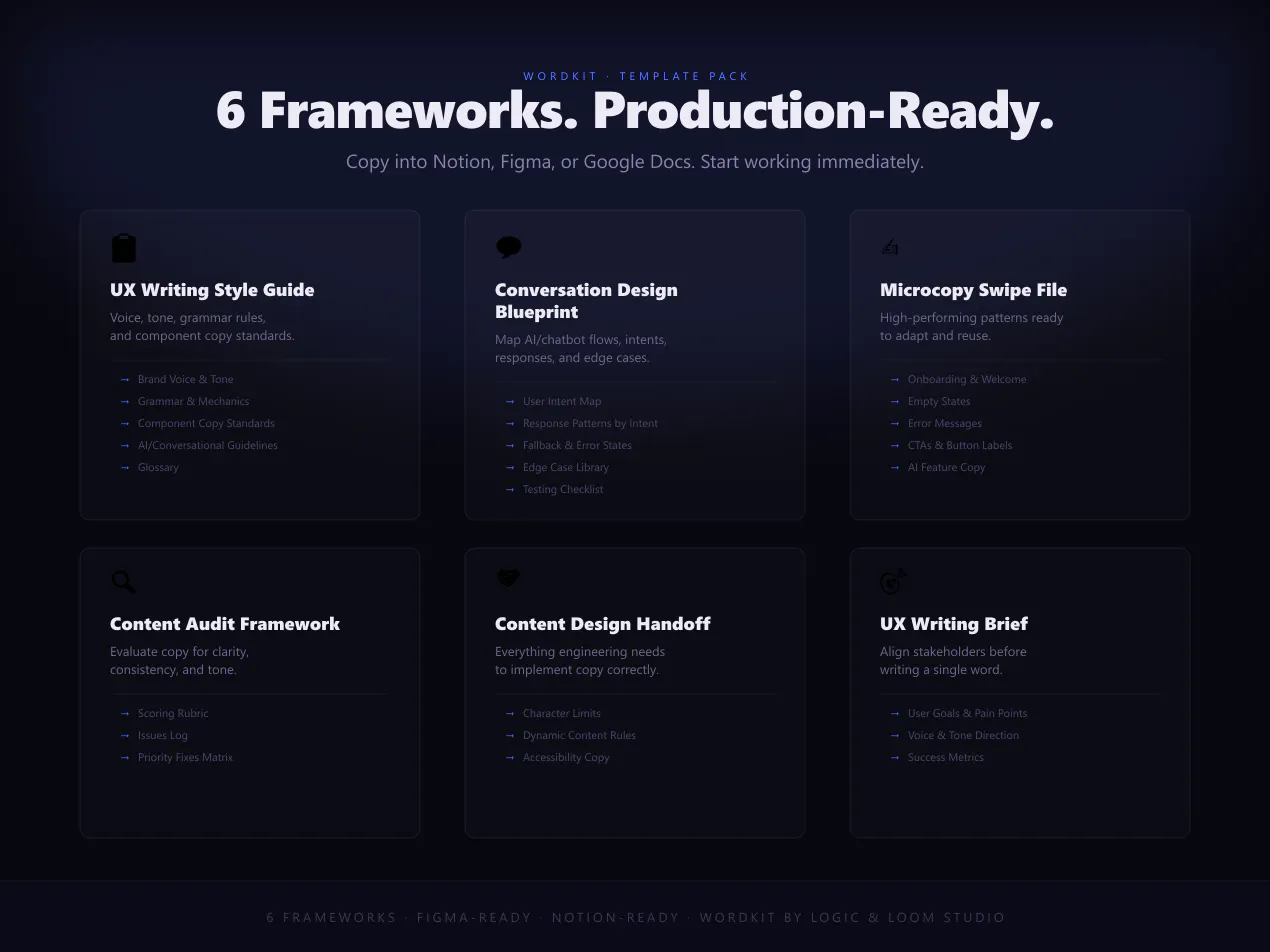The image size is (1270, 952).
Task: Select the 'Grammar & Mechanics' list item
Action: [193, 401]
